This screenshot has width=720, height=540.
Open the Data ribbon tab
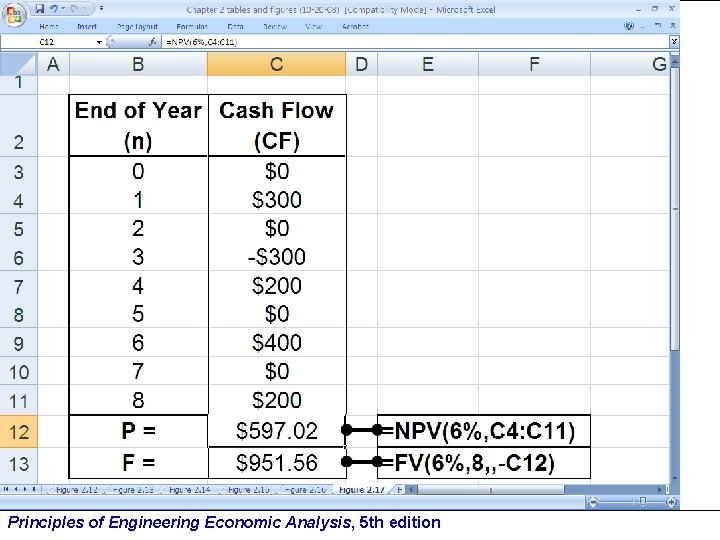coord(235,27)
